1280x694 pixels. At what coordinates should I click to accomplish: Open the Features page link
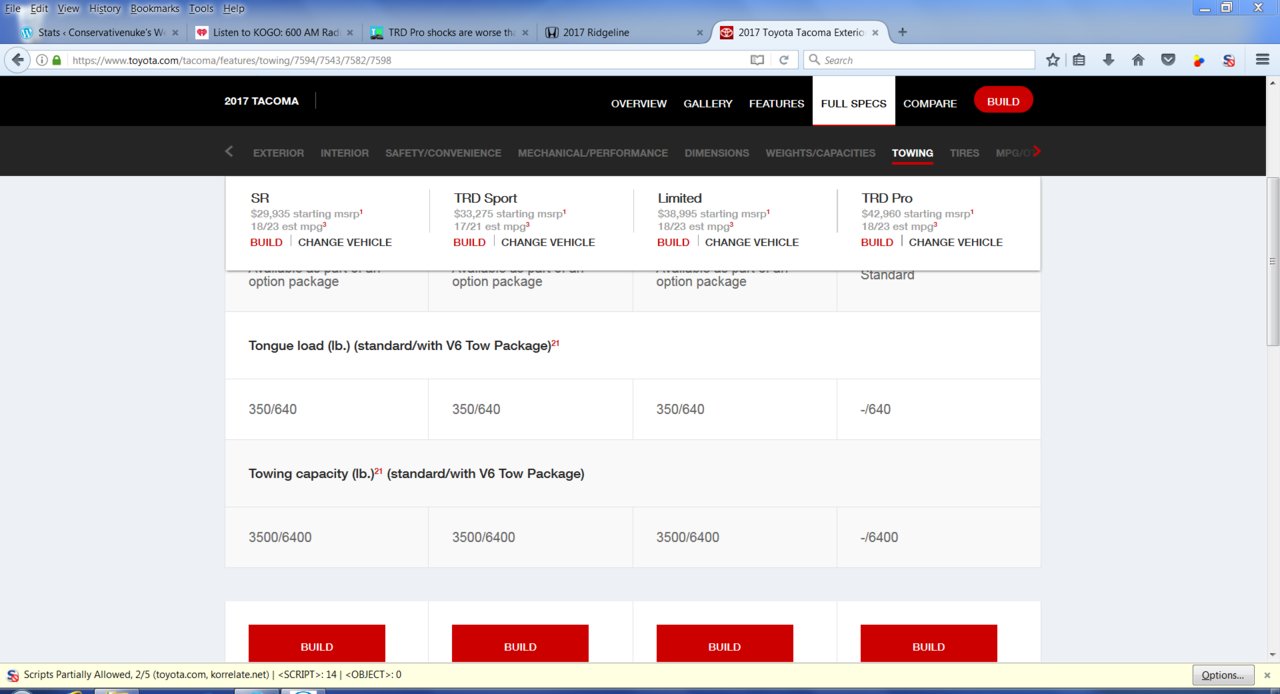click(777, 103)
